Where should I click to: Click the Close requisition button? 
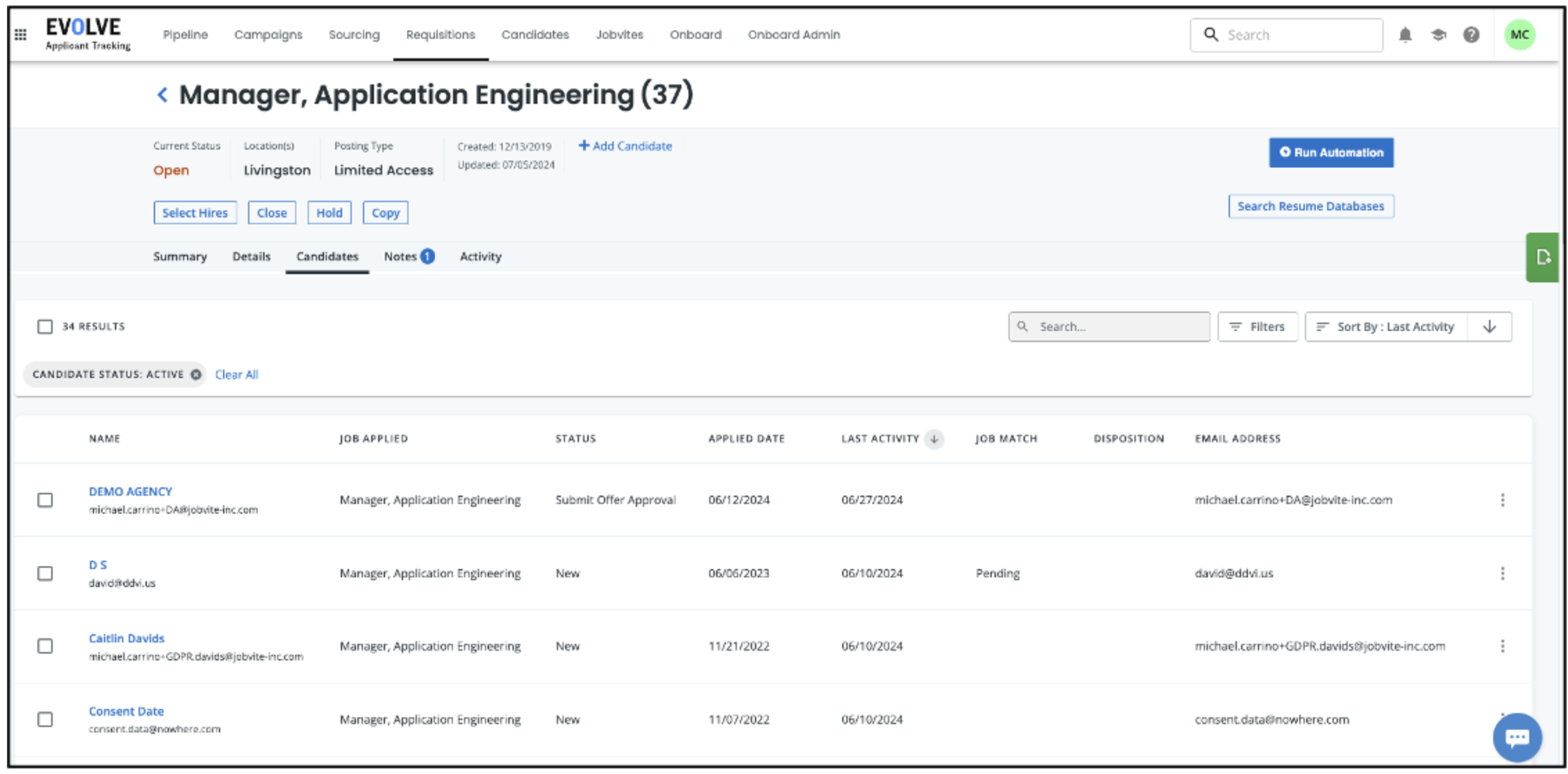click(272, 213)
